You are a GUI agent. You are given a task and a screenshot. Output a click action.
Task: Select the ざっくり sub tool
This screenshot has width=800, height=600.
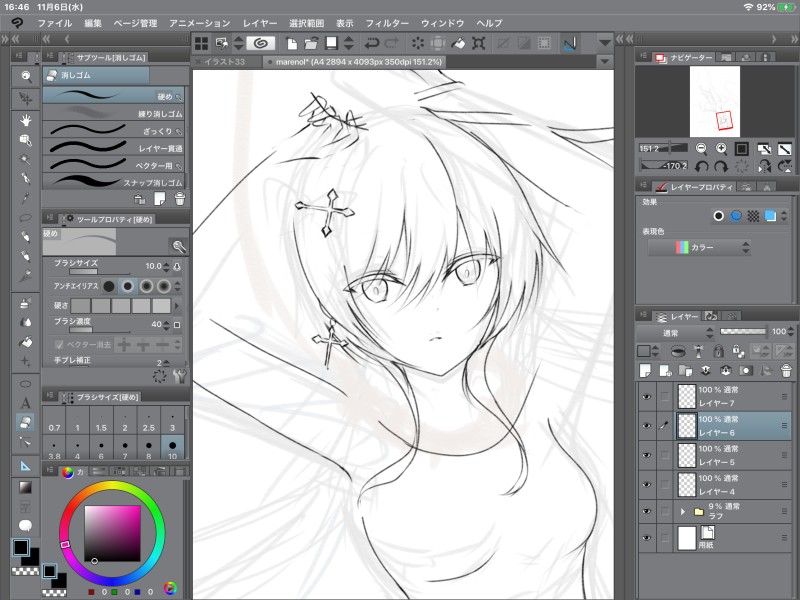click(113, 131)
